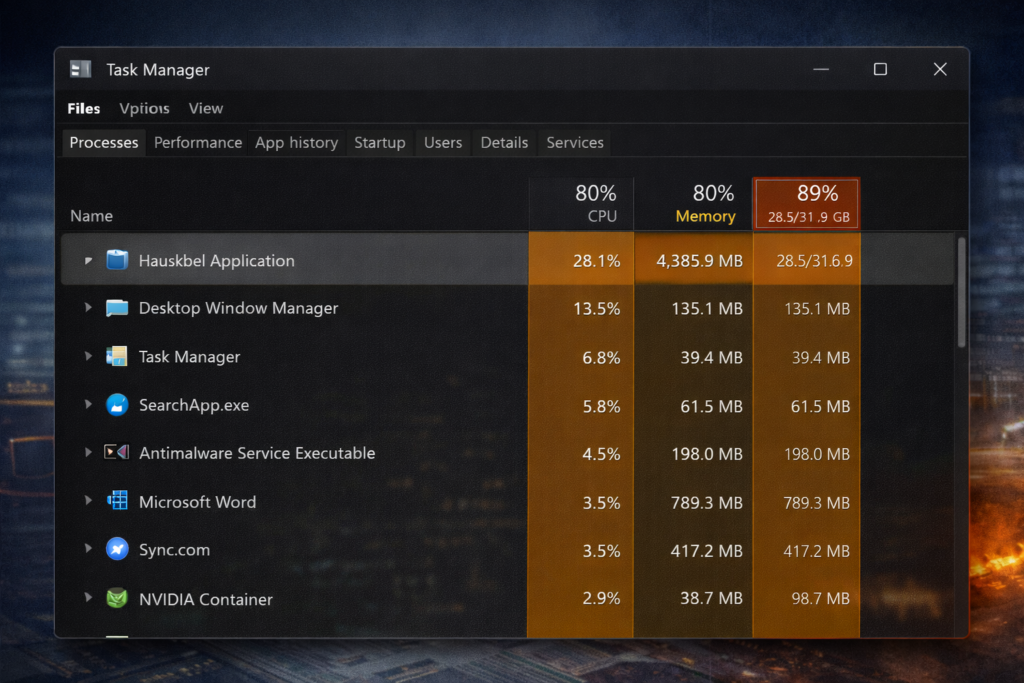
Task: Click the Hauskbel Application app icon
Action: [118, 260]
